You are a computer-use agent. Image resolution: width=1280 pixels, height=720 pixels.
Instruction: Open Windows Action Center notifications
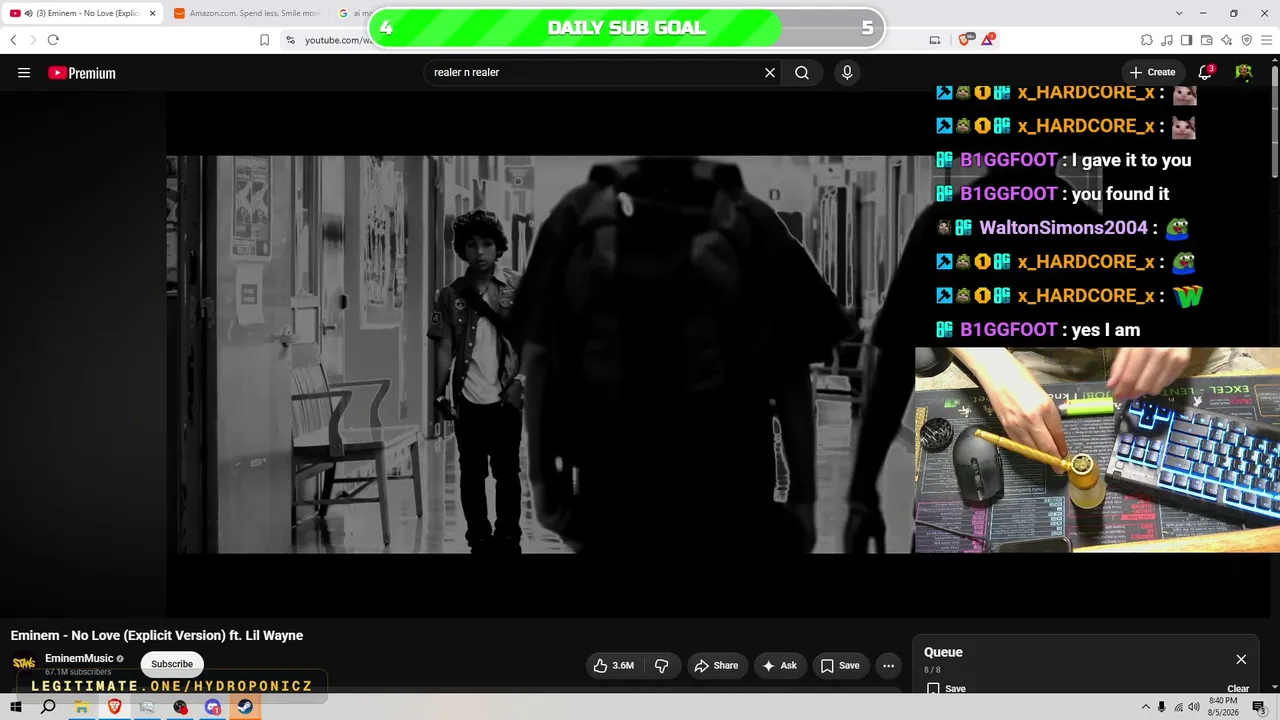click(1260, 707)
